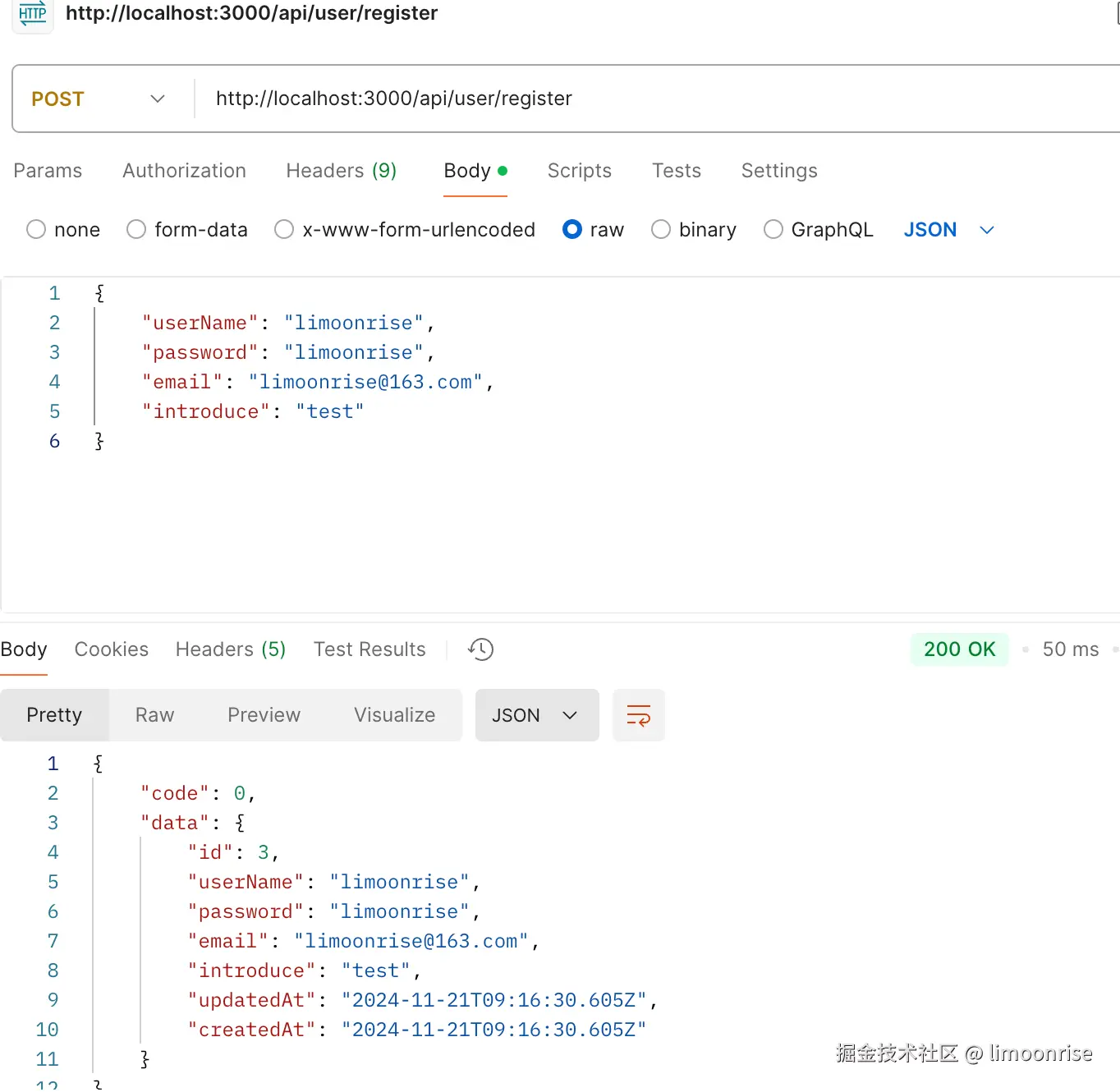Choose x-www-form-urlencoded body type
Image resolution: width=1120 pixels, height=1092 pixels.
click(284, 230)
